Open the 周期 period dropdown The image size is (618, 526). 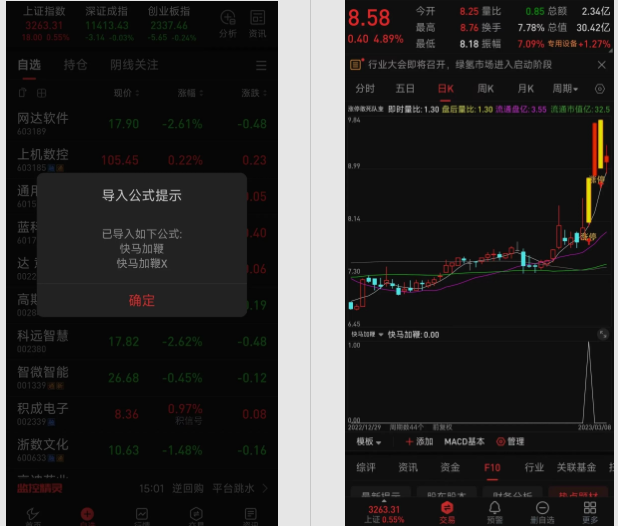(565, 89)
